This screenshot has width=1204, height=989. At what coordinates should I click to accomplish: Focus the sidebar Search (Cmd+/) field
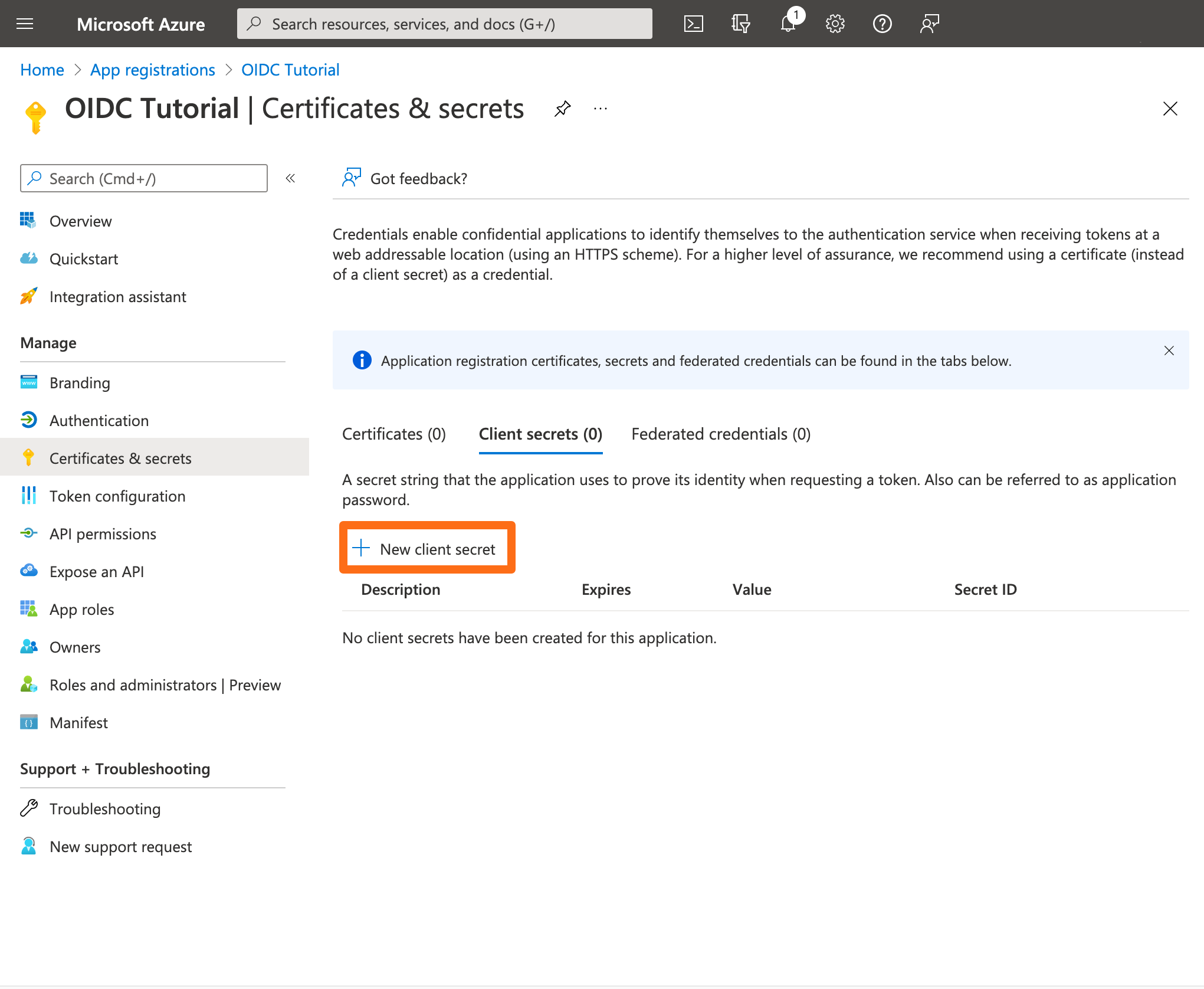[144, 178]
